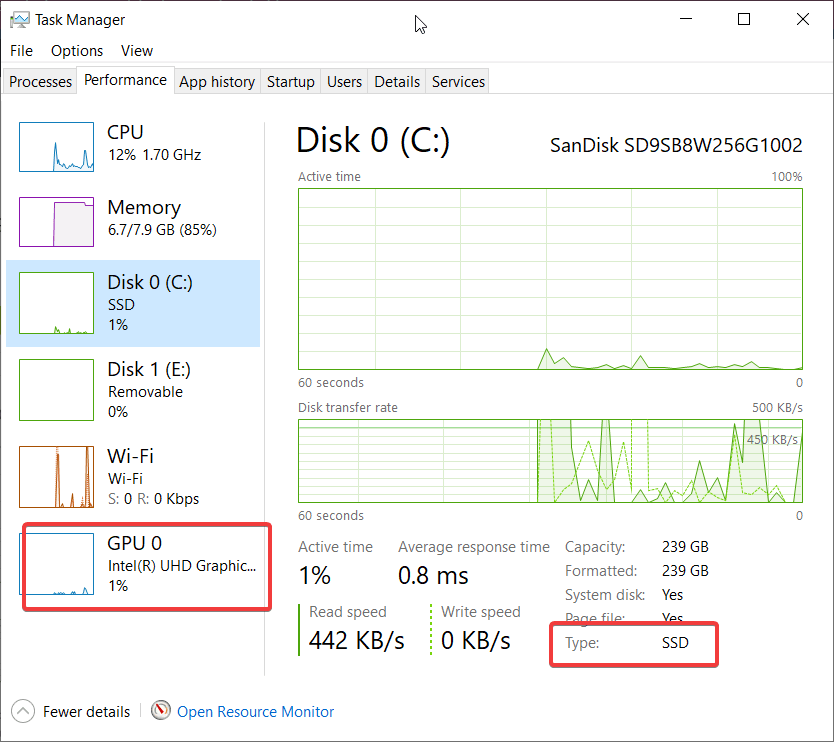The height and width of the screenshot is (742, 834).
Task: Click the SanDisk SD9SB8W256G1002 model name
Action: click(676, 145)
